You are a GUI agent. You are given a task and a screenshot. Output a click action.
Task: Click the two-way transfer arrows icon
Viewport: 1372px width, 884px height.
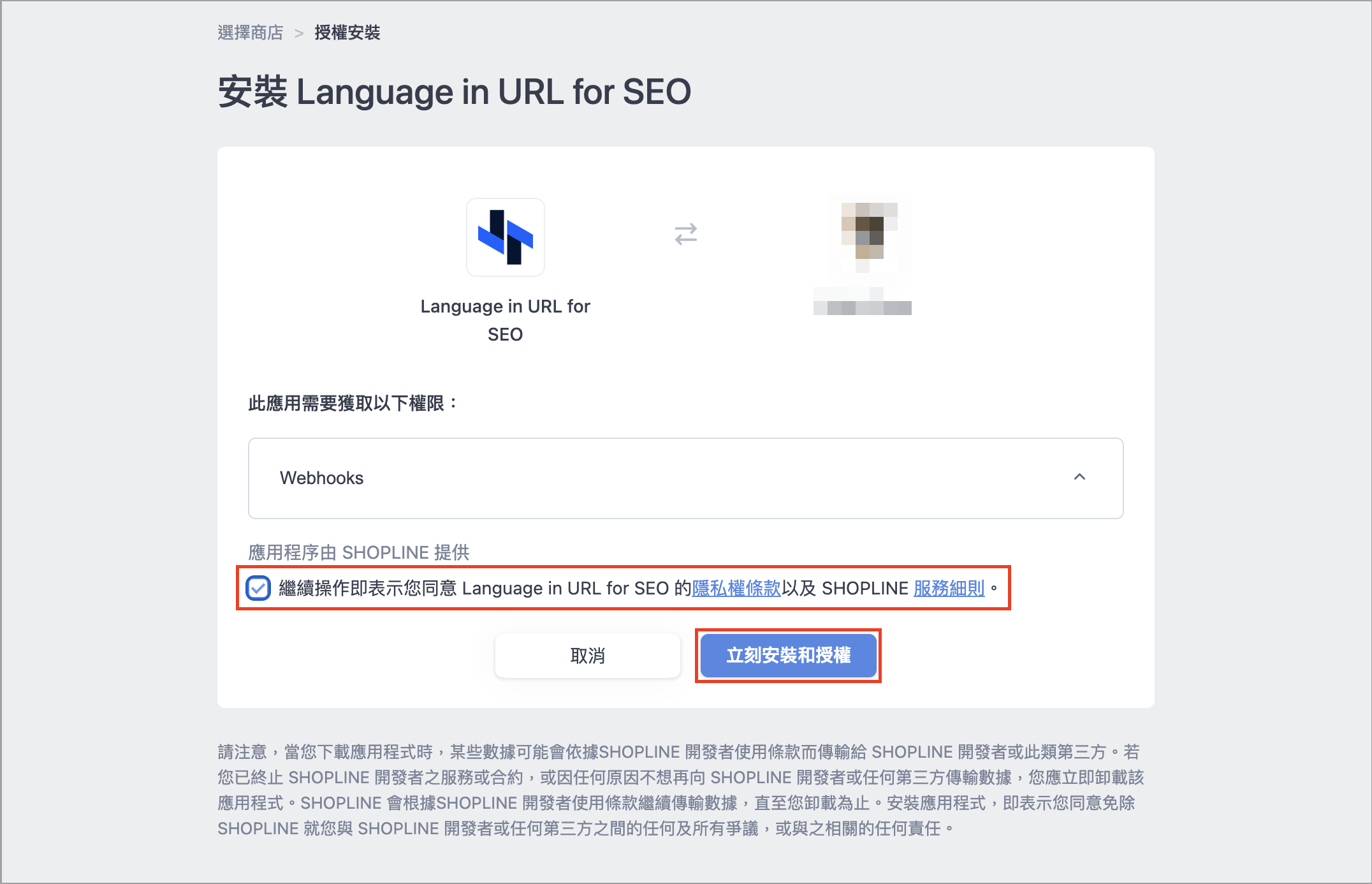pyautogui.click(x=686, y=234)
